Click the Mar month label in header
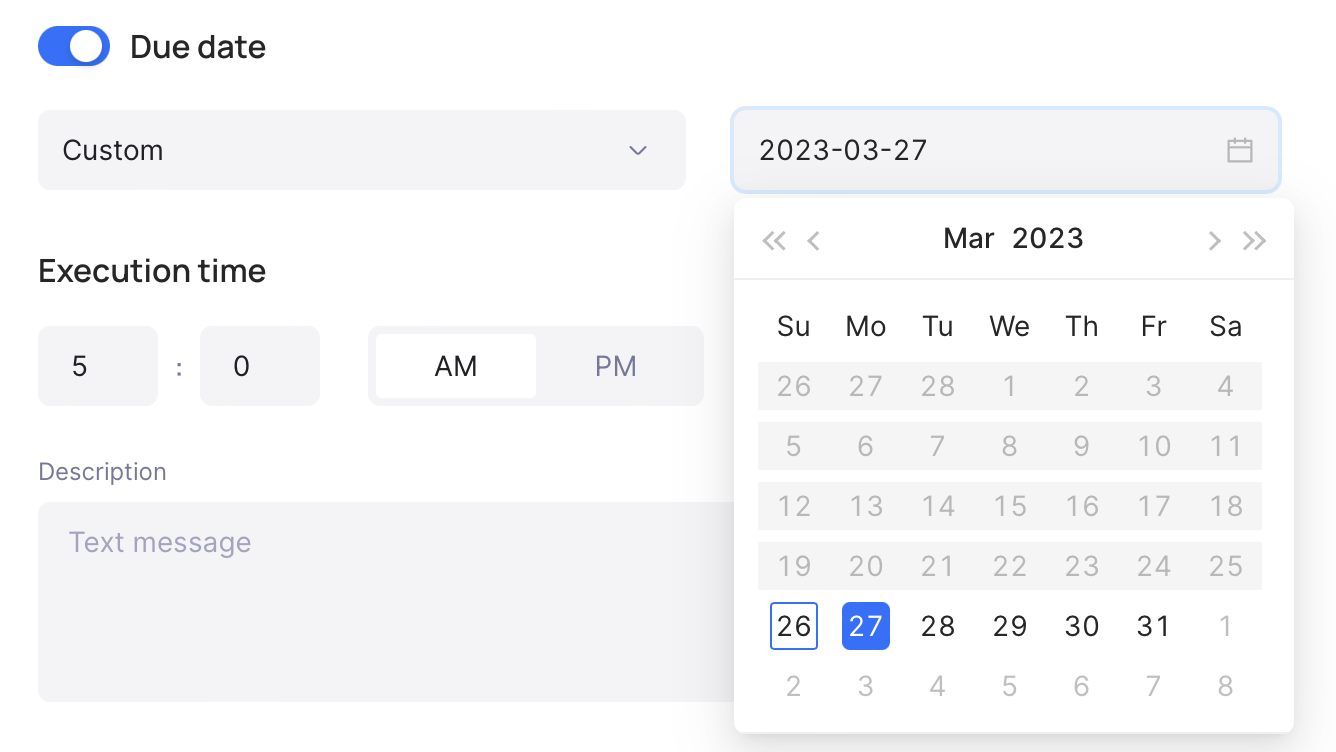This screenshot has width=1336, height=752. coord(968,239)
